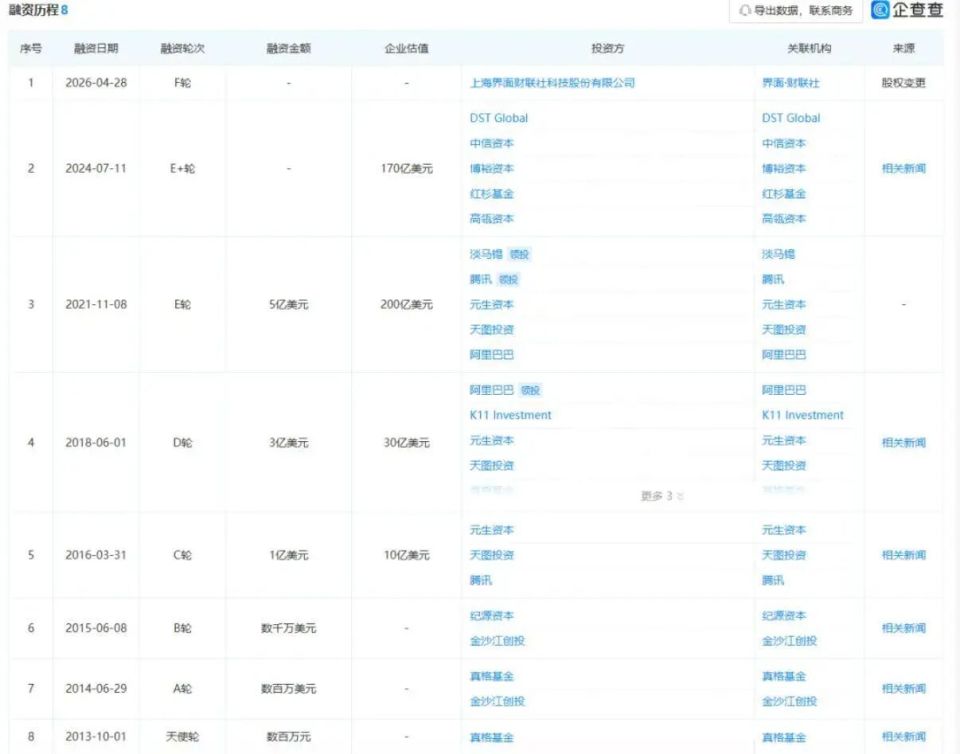Screen dimensions: 960x754
Task: Click the 企业估值 column header
Action: [407, 48]
